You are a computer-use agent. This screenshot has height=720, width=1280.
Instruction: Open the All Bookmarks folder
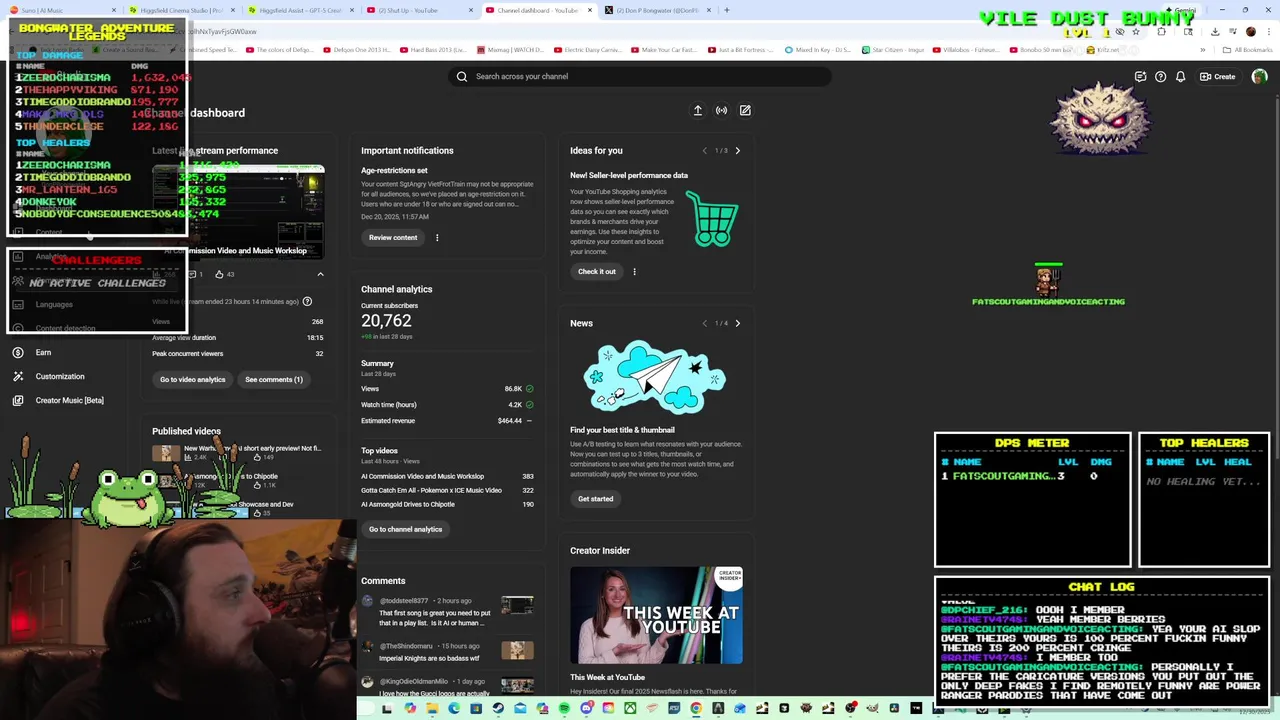coord(1247,49)
